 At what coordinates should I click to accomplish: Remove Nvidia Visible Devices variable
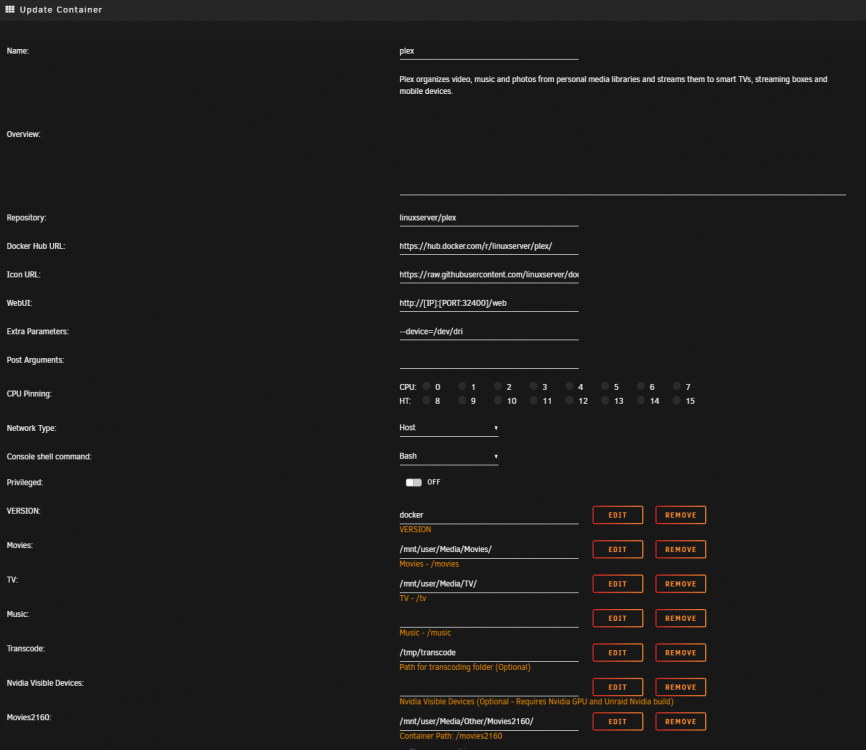[x=680, y=687]
